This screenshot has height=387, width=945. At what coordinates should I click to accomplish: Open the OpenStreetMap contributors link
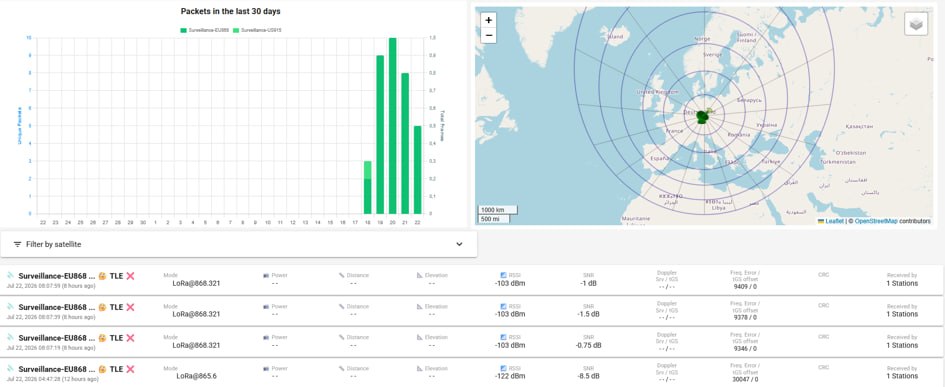(x=876, y=221)
